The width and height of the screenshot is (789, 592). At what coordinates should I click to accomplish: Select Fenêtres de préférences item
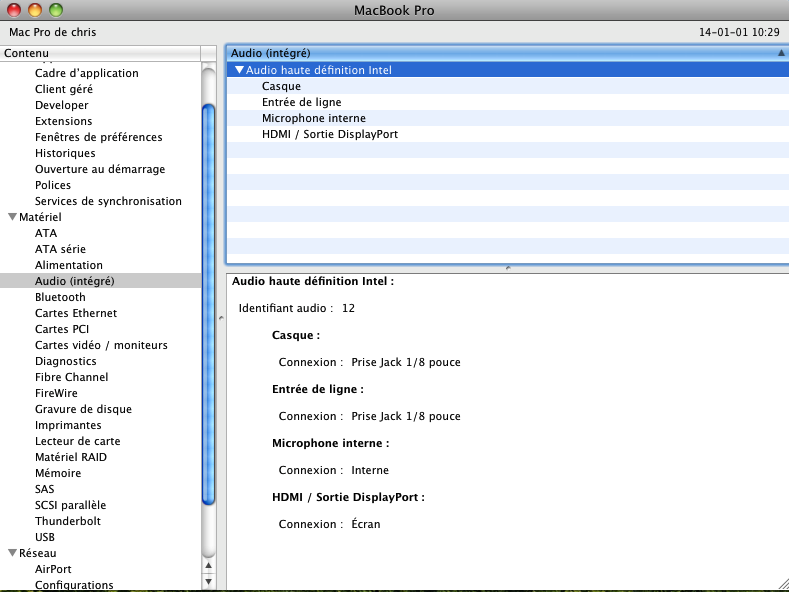tap(99, 137)
